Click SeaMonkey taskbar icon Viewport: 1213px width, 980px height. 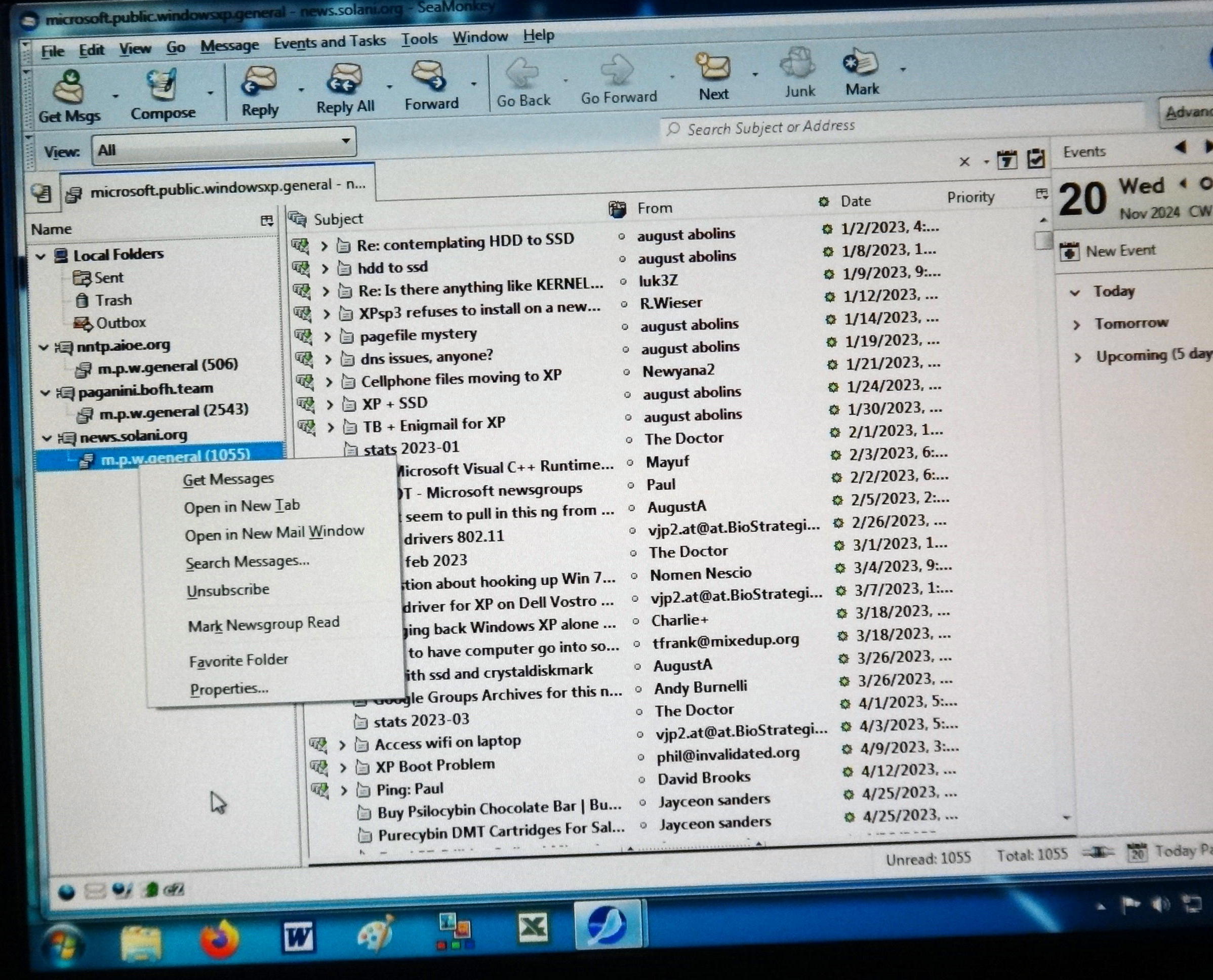coord(607,925)
